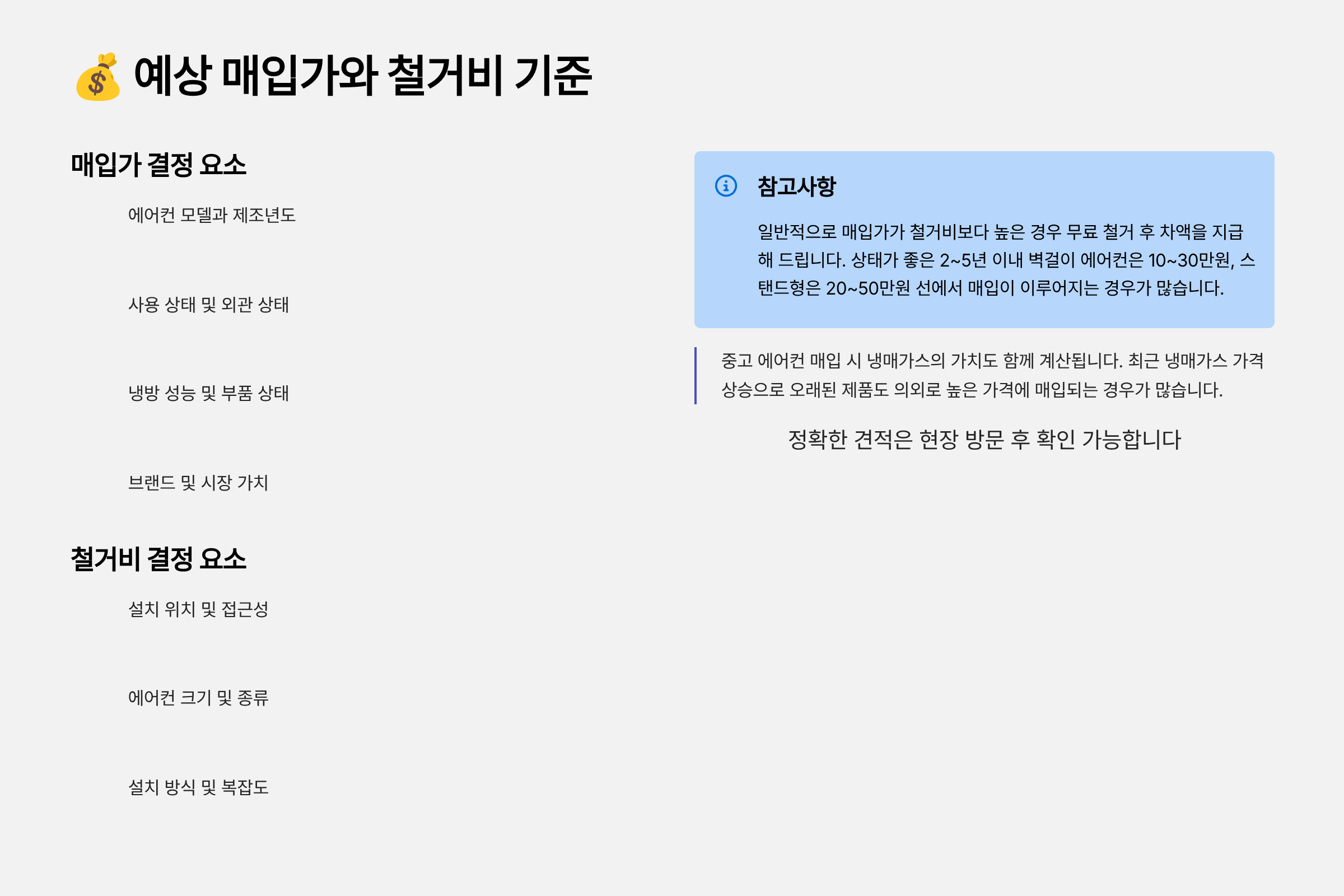This screenshot has height=896, width=1344.
Task: Click the 에어컨 크기 및 종류 item
Action: point(198,698)
